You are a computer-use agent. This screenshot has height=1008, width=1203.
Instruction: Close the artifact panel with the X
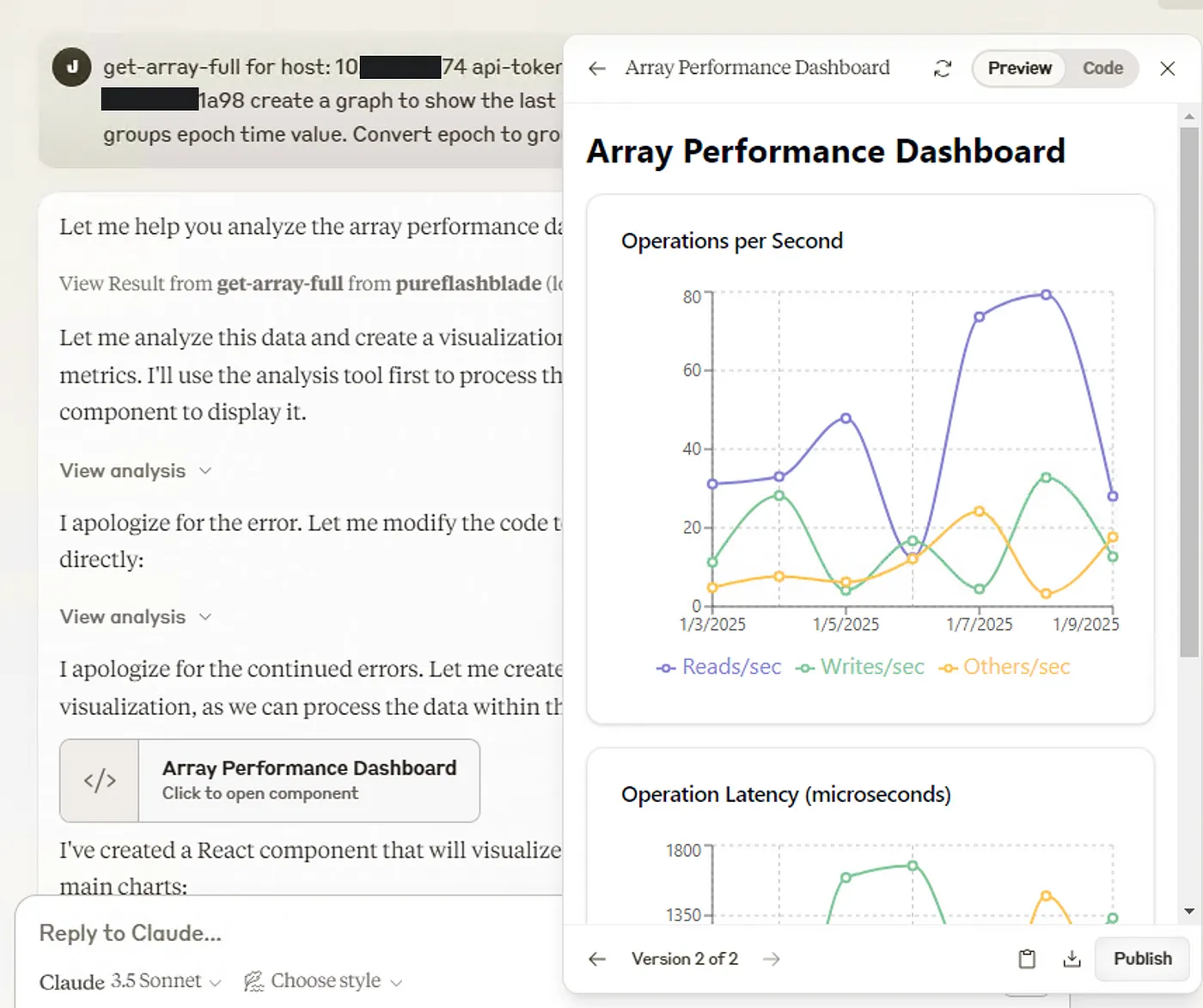[x=1167, y=69]
